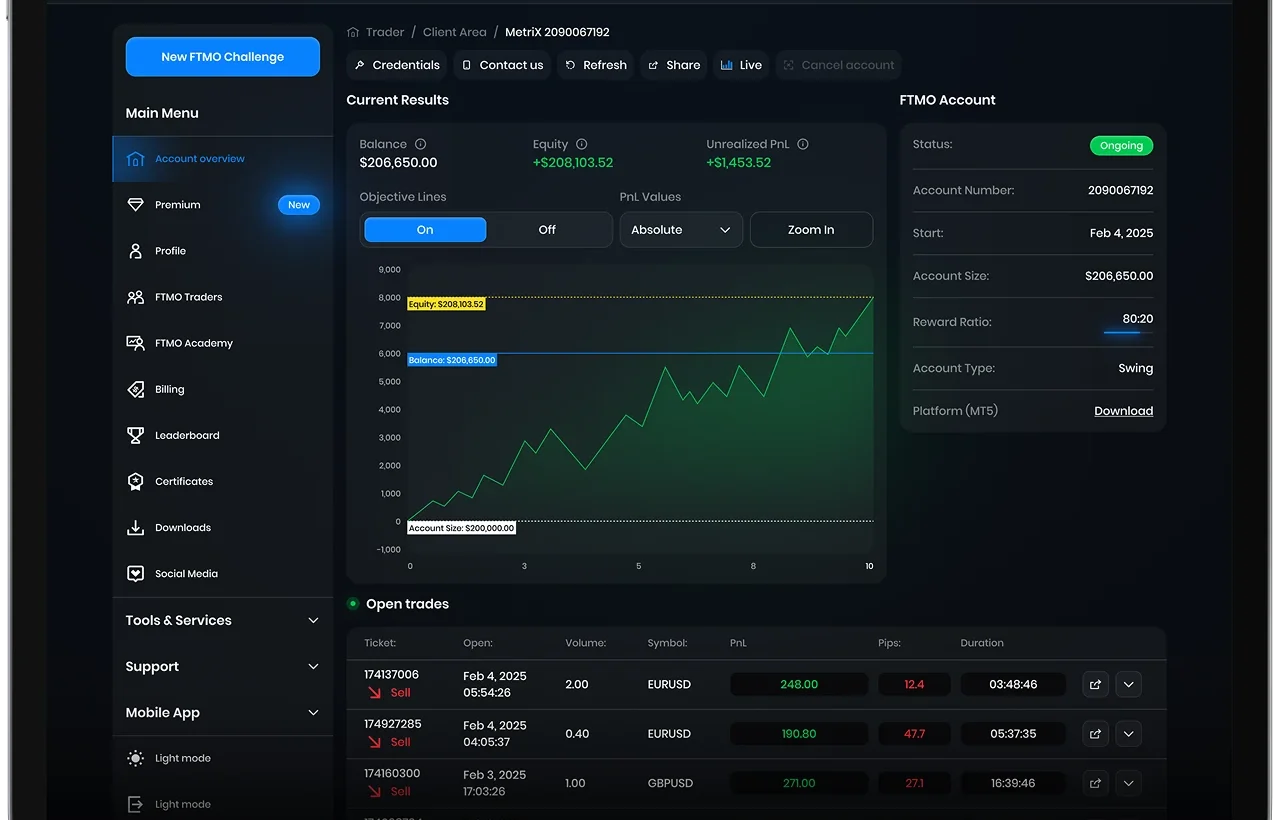Click the Unrealized PnL info icon
The height and width of the screenshot is (820, 1280).
click(803, 144)
